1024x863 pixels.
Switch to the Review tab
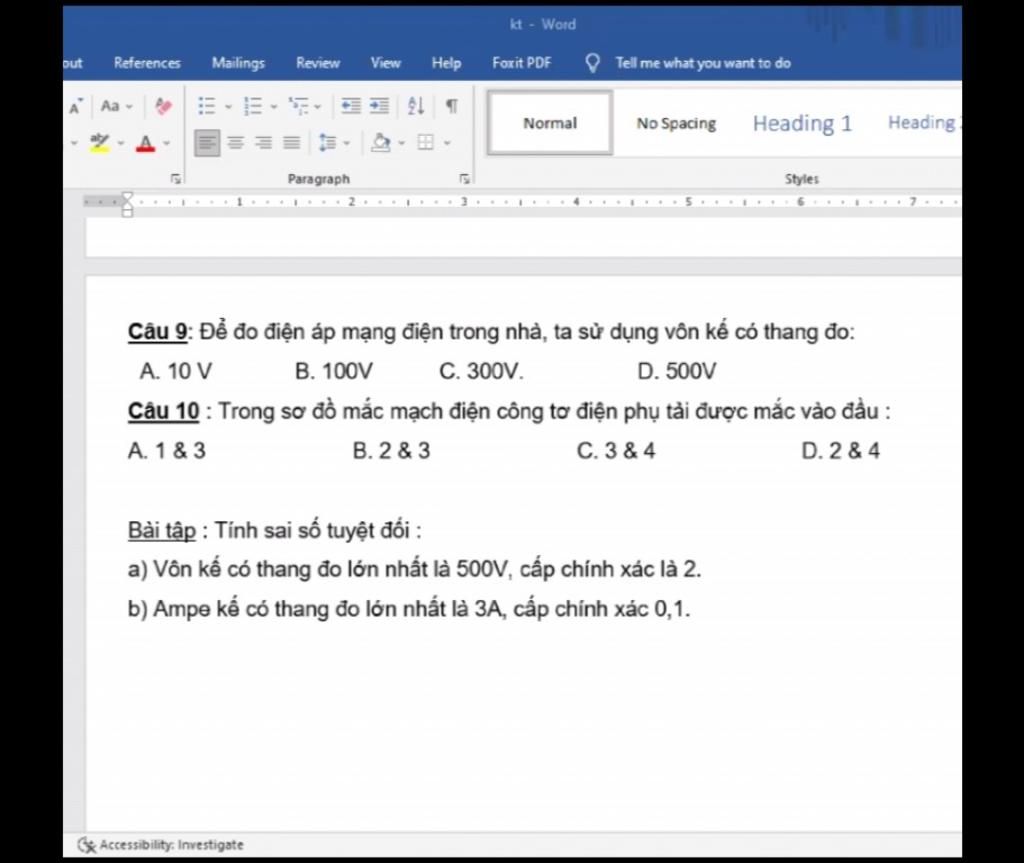318,63
